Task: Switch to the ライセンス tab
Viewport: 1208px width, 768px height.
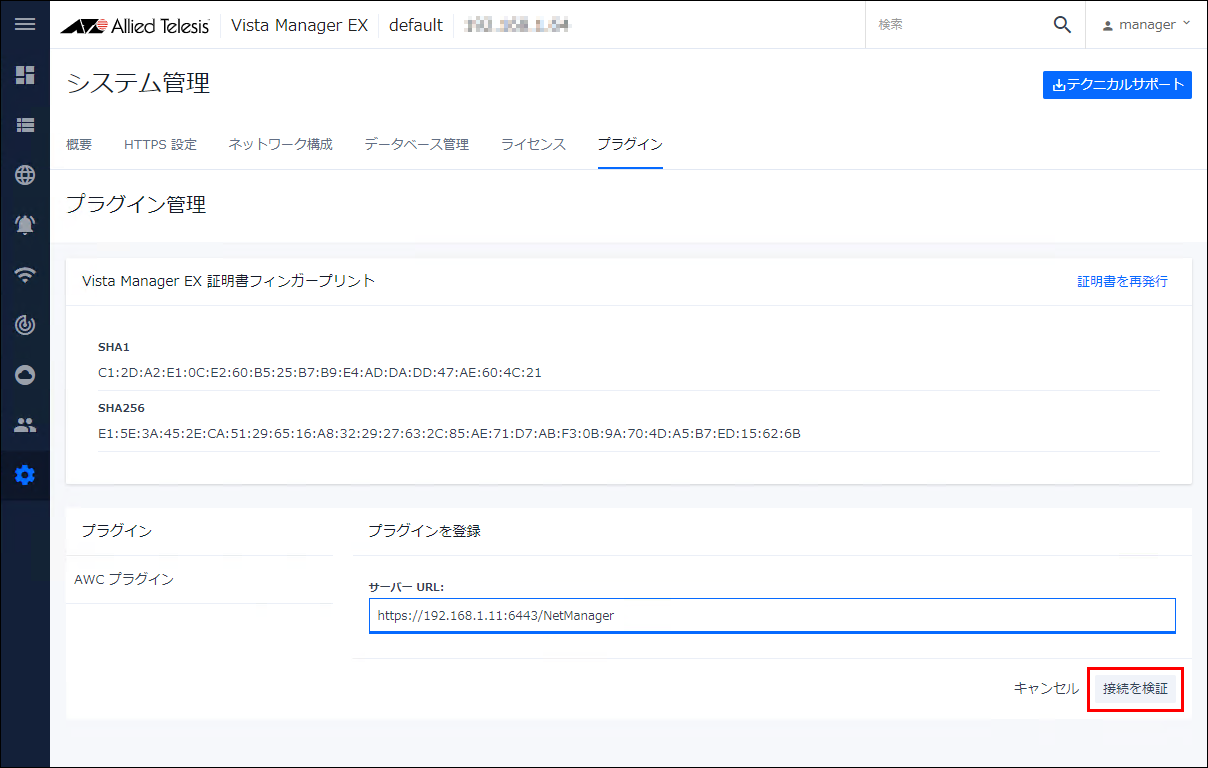Action: click(533, 144)
